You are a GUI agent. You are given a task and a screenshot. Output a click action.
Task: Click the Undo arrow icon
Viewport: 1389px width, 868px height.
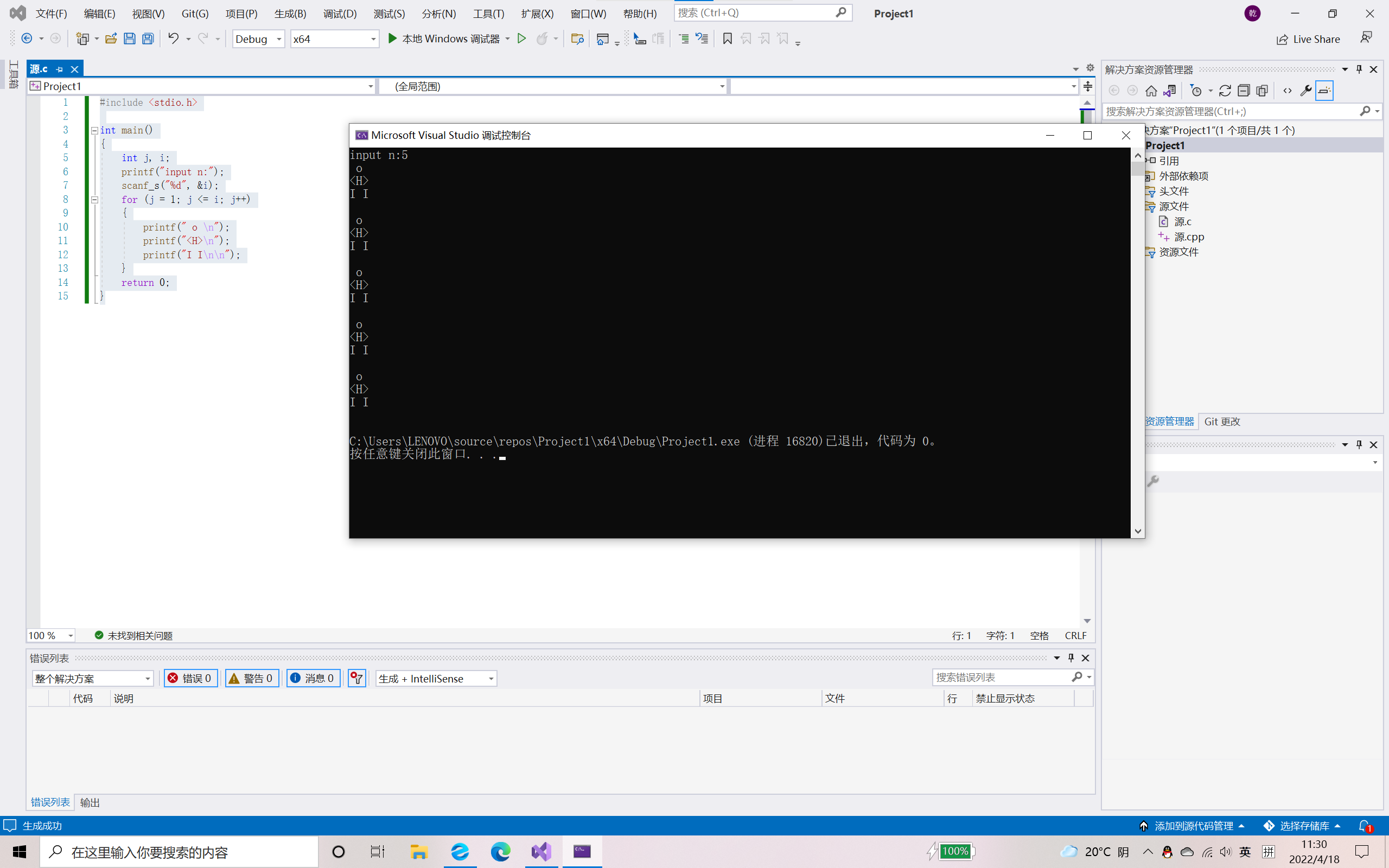pos(173,39)
